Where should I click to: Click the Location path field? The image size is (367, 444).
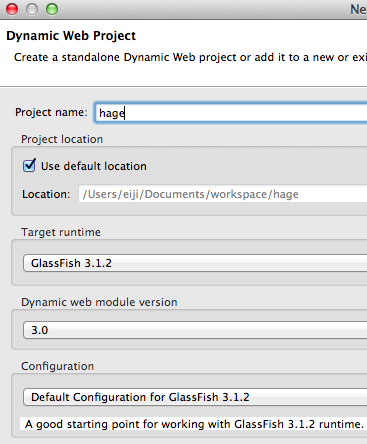click(x=223, y=194)
